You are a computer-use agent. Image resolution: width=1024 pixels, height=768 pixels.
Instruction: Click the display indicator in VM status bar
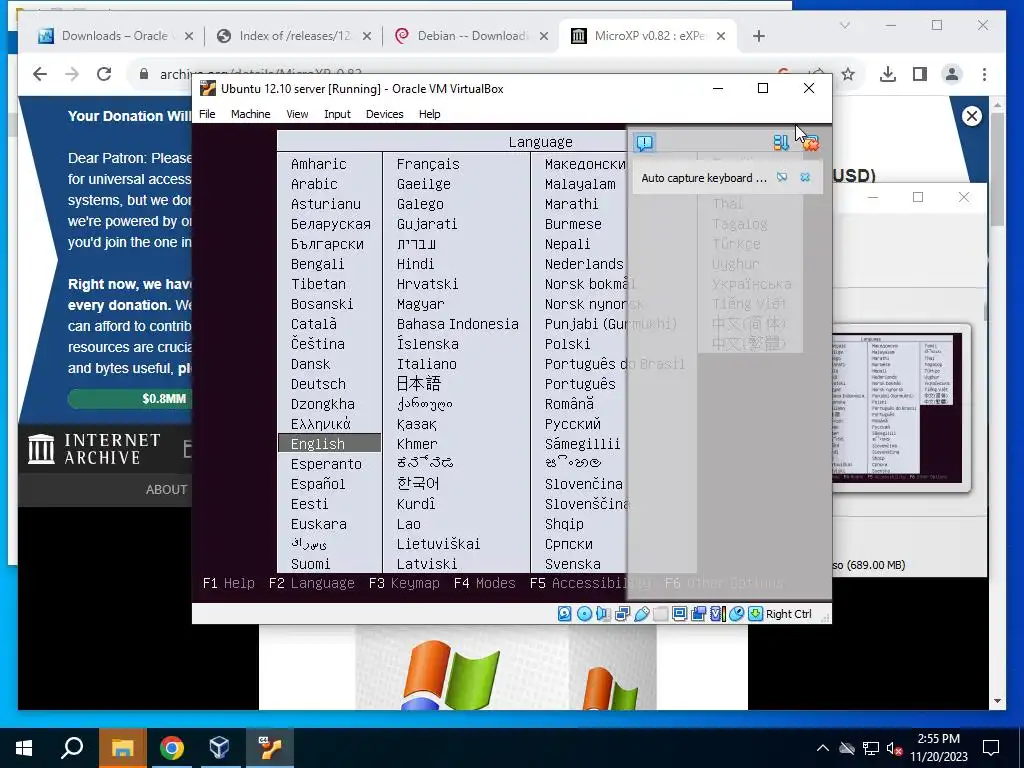click(x=679, y=614)
